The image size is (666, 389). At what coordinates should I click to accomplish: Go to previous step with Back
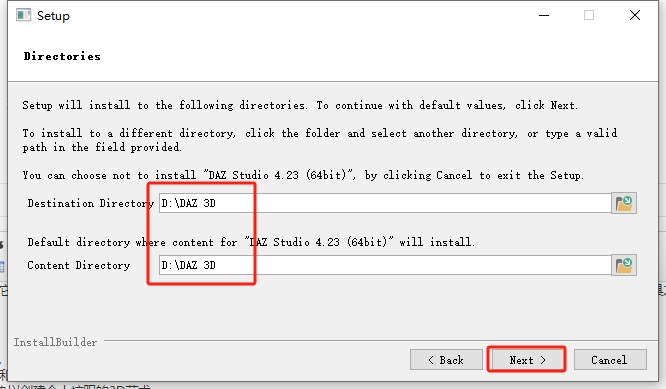(446, 360)
